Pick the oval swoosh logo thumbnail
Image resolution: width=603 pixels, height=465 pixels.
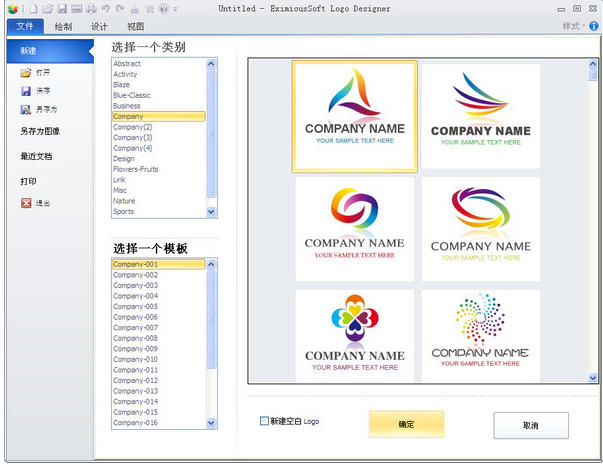[481, 229]
